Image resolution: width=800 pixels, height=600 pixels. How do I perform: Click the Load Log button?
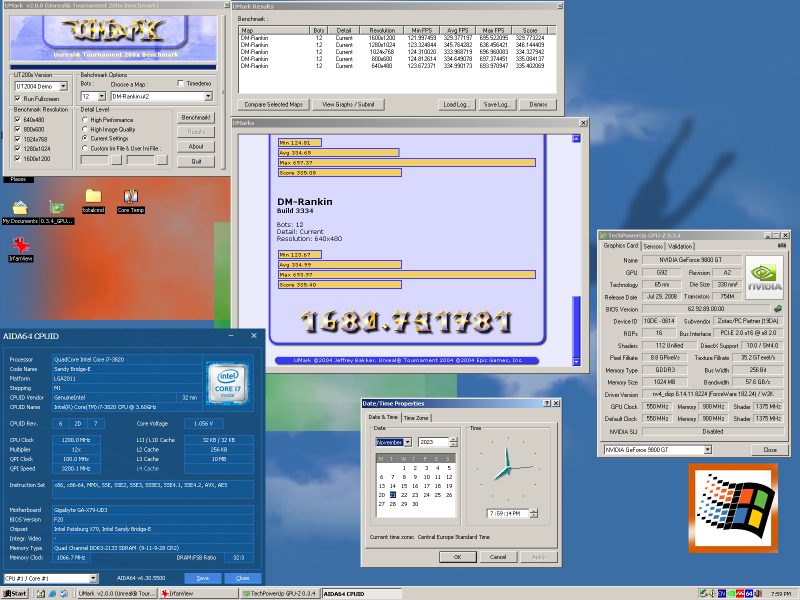457,105
